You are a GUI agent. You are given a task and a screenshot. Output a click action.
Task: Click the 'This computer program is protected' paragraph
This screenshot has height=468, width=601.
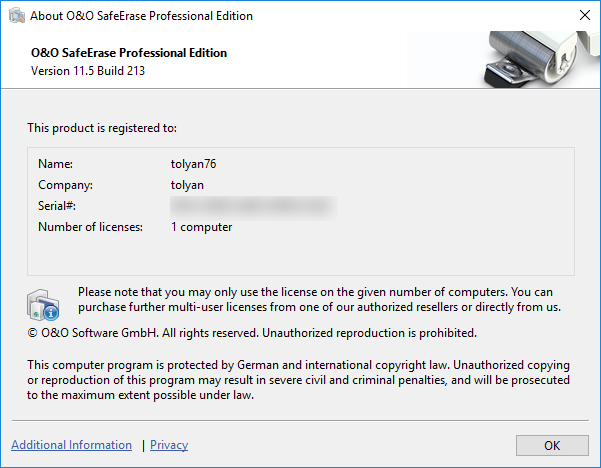point(298,380)
